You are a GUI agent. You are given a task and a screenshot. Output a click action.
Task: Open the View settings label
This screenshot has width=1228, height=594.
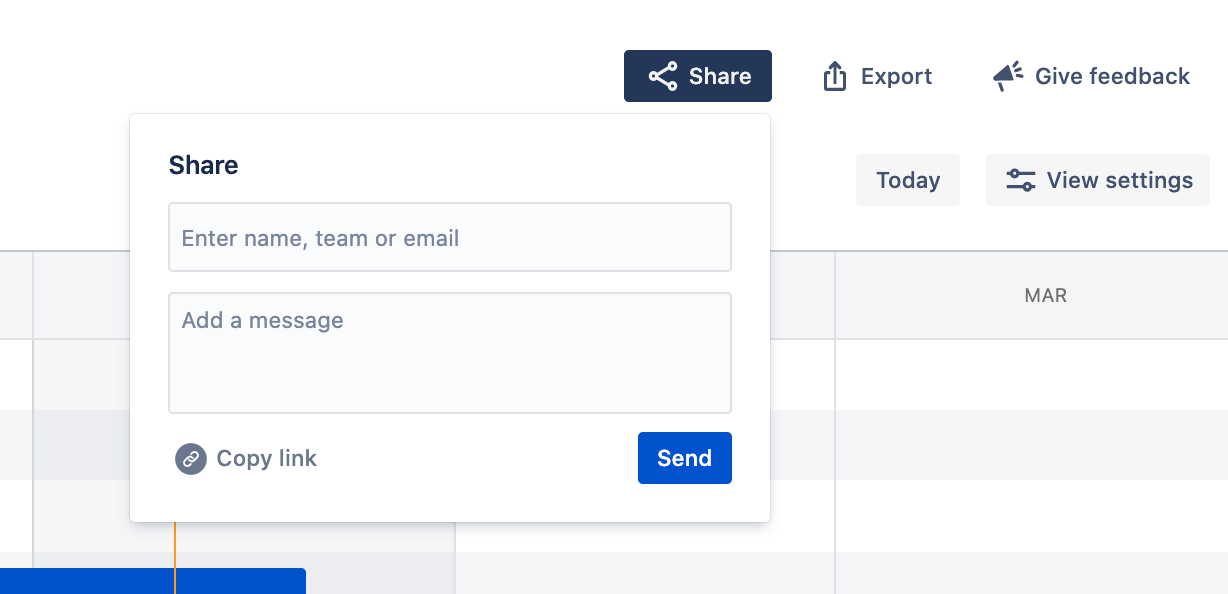(1119, 181)
